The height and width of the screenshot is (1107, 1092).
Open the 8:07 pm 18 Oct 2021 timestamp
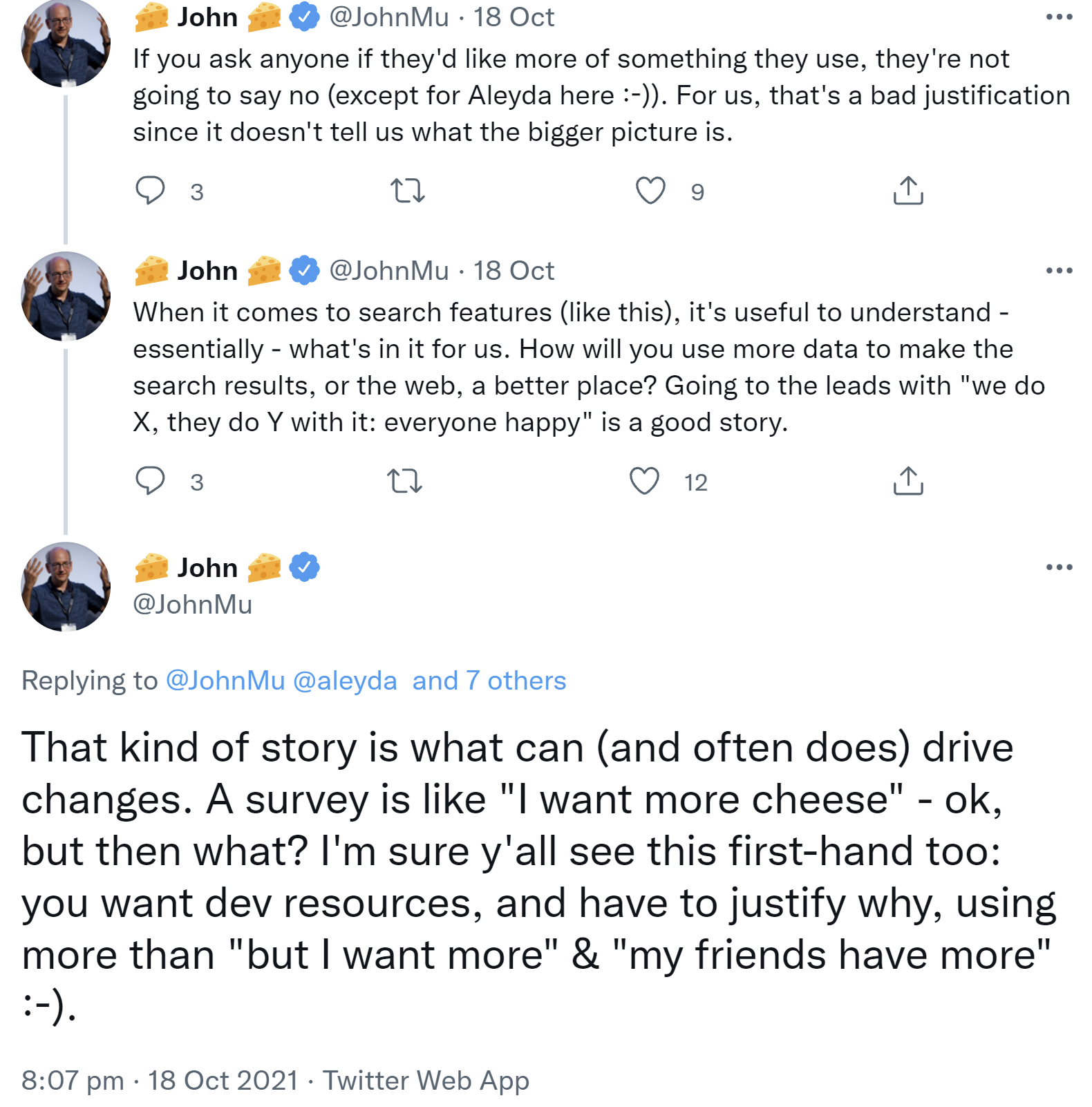tap(160, 1080)
